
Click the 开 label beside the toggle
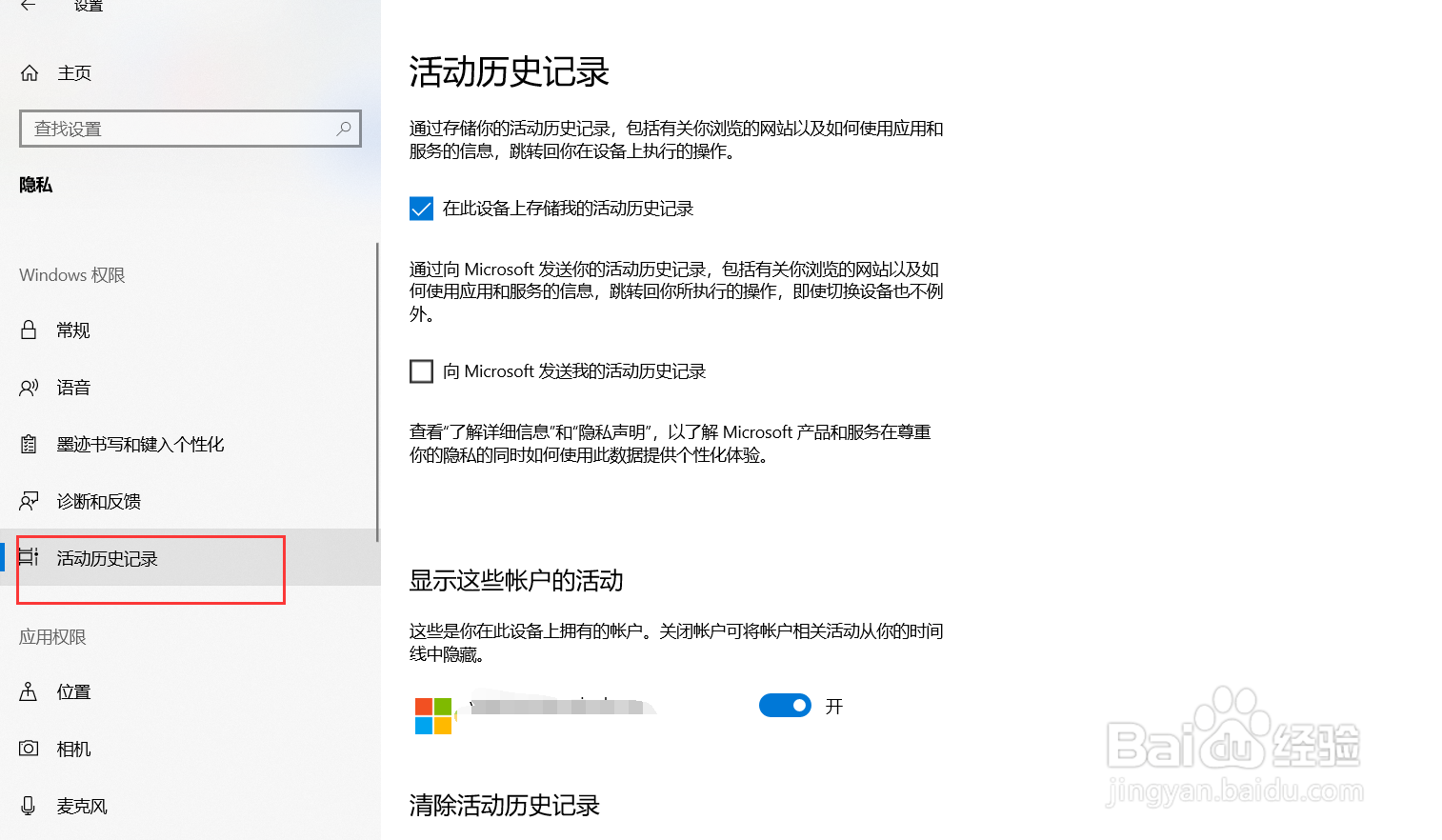point(834,706)
